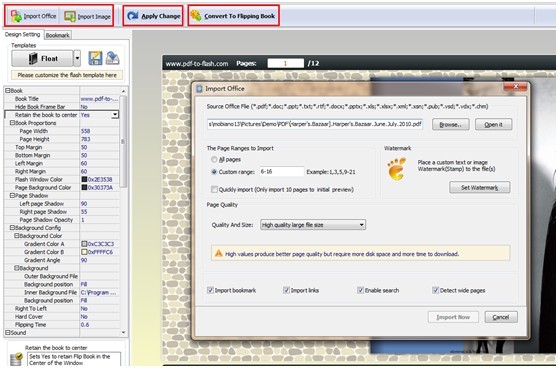The image size is (558, 368).
Task: Click the Gradient Color A swatch
Action: (x=84, y=244)
